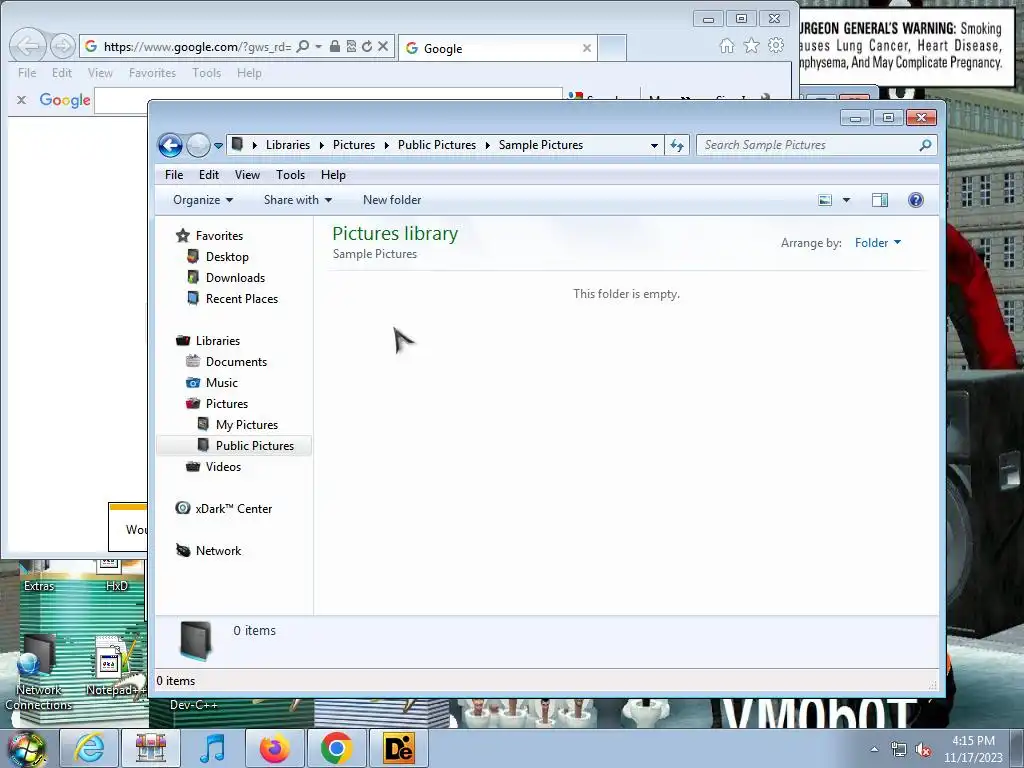Select Libraries in the navigation pane
Screen dimensions: 1024x768
pyautogui.click(x=217, y=341)
